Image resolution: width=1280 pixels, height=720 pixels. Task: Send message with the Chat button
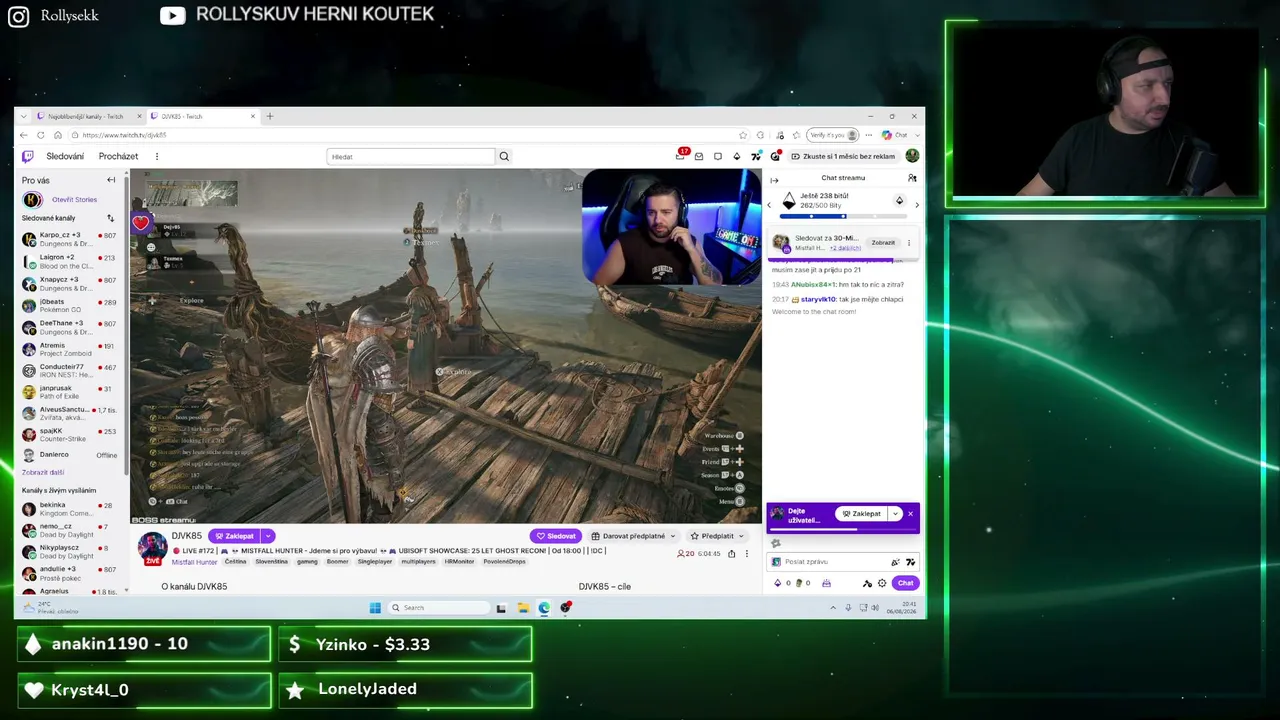coord(905,583)
